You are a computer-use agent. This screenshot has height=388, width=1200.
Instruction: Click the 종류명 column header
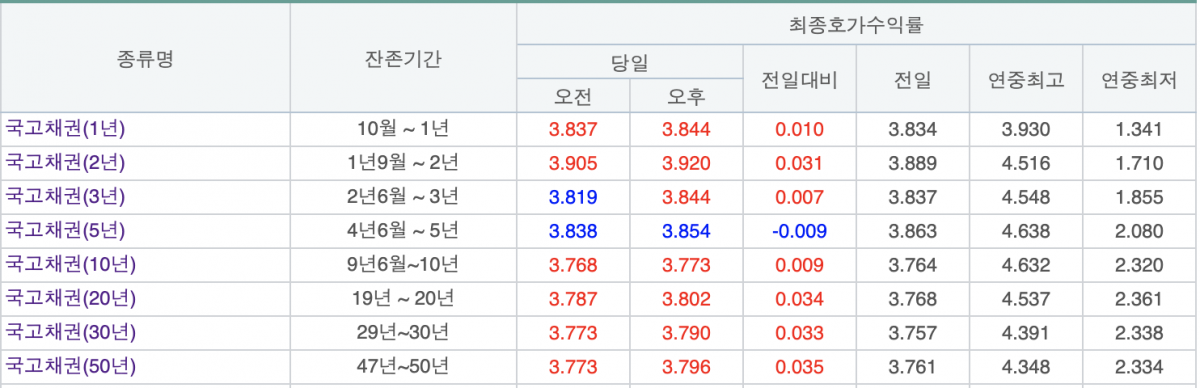145,58
